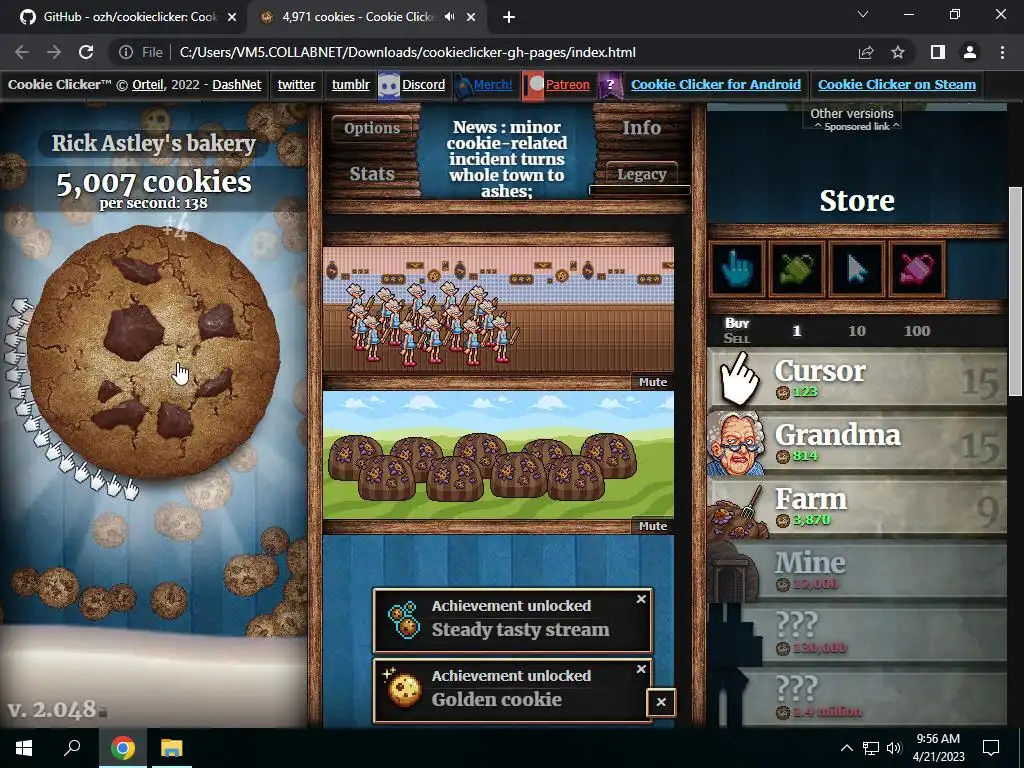Screen dimensions: 1024x768
Task: Buy the green watering can upgrade
Action: coord(797,268)
